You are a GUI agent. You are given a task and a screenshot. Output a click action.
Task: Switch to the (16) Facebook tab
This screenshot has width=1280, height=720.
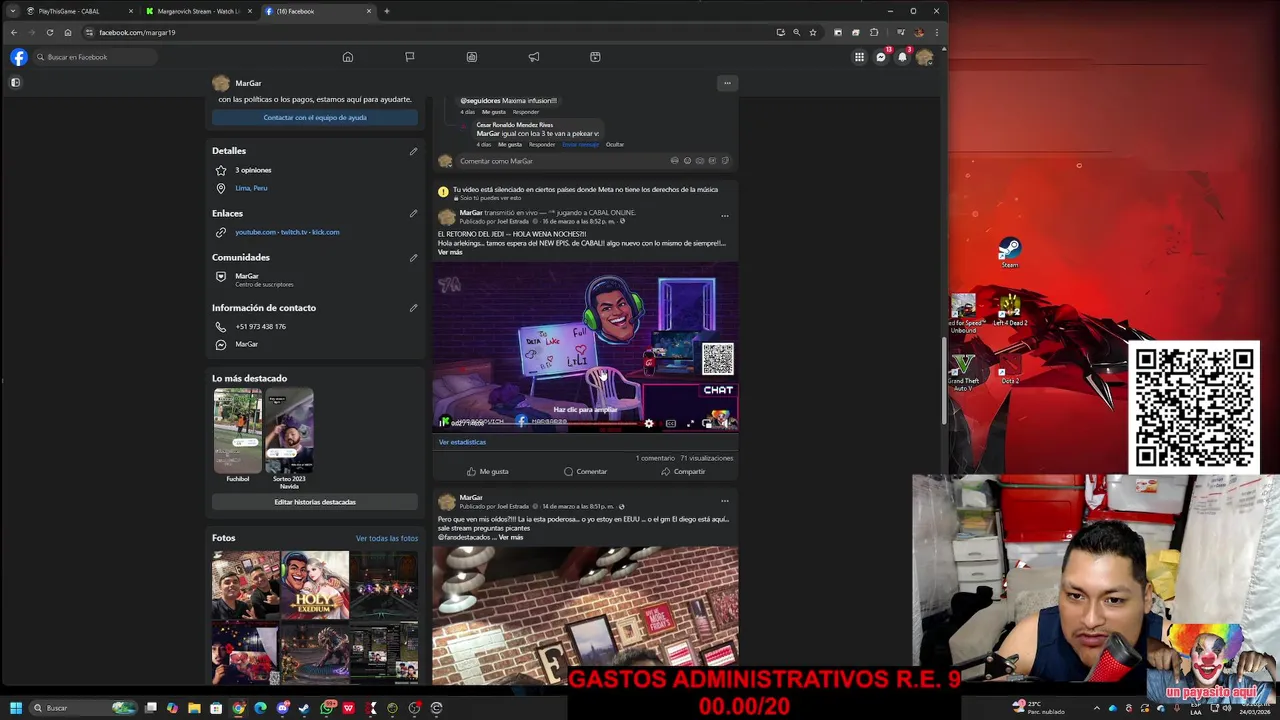[318, 11]
